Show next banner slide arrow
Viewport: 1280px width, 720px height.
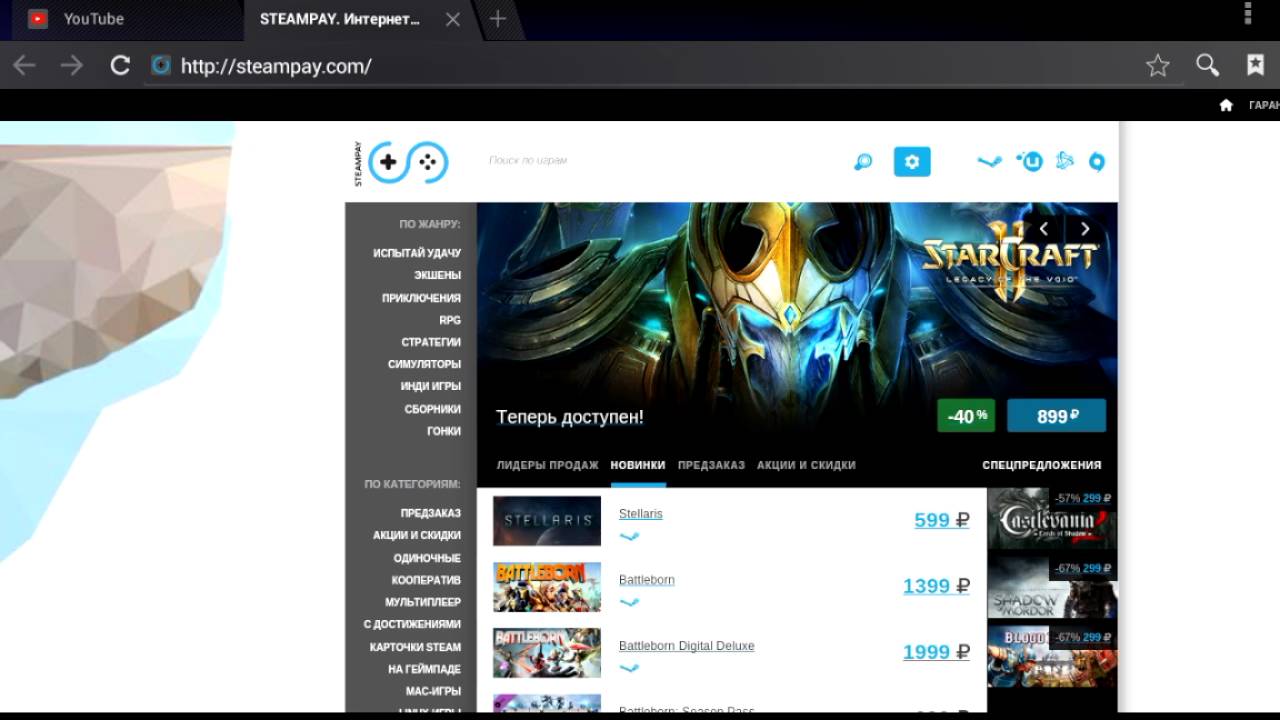pyautogui.click(x=1085, y=229)
